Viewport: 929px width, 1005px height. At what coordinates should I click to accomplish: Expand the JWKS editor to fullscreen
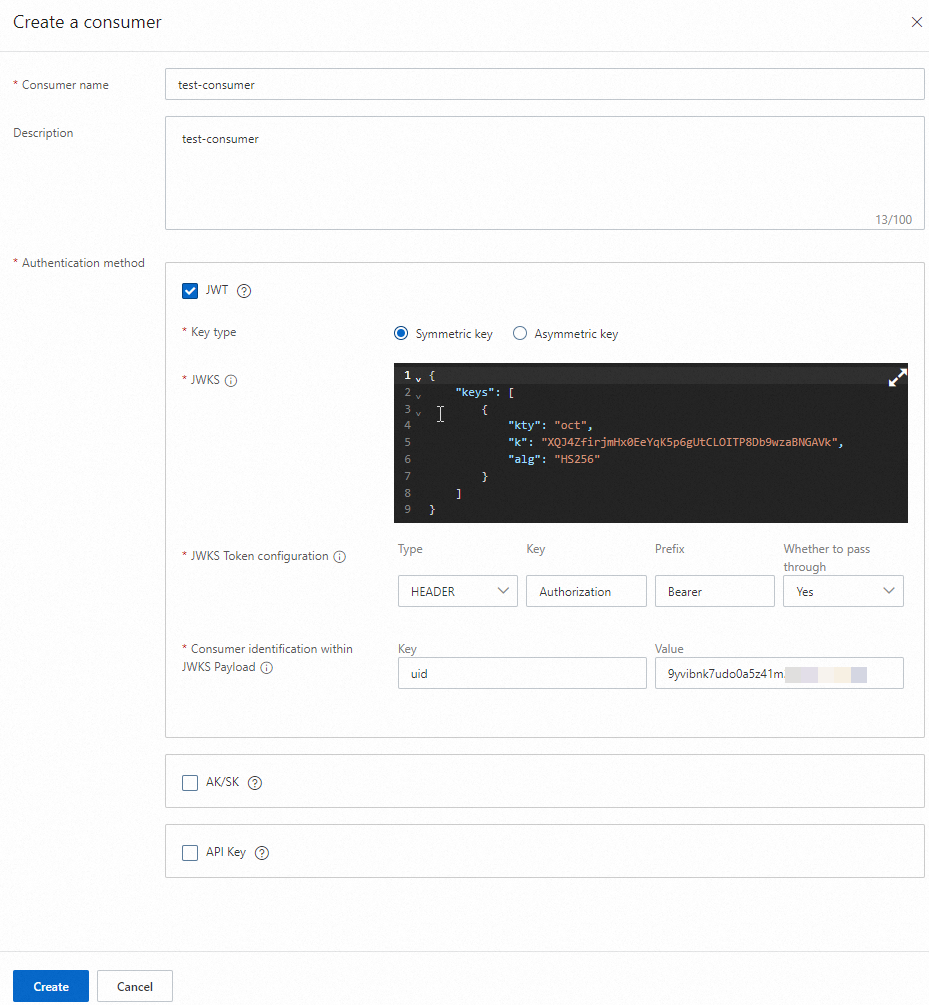click(897, 377)
